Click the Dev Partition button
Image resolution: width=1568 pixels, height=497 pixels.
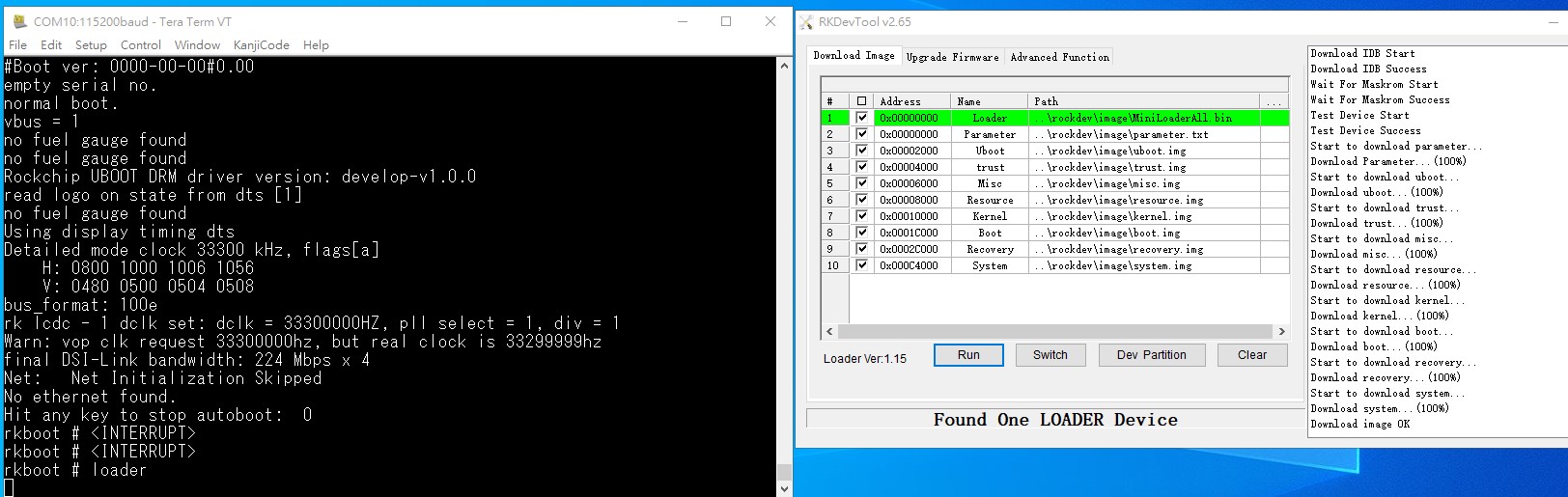point(1151,355)
